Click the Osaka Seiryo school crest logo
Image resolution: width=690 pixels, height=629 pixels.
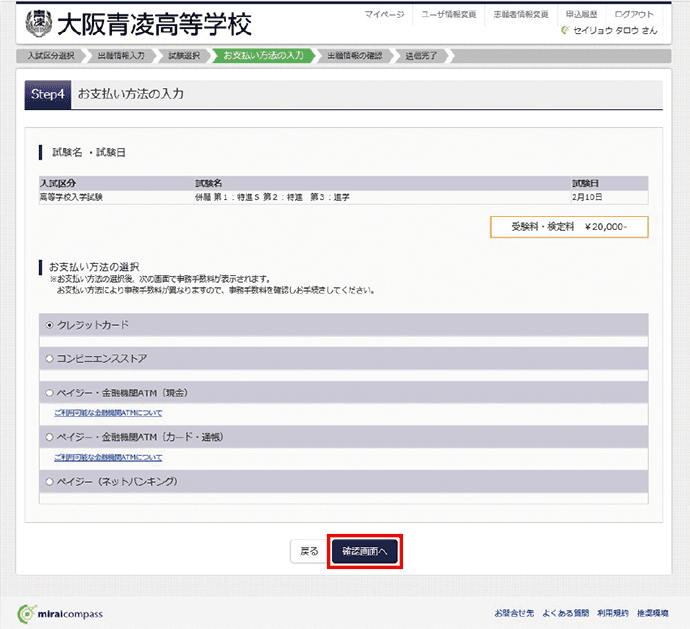(38, 23)
